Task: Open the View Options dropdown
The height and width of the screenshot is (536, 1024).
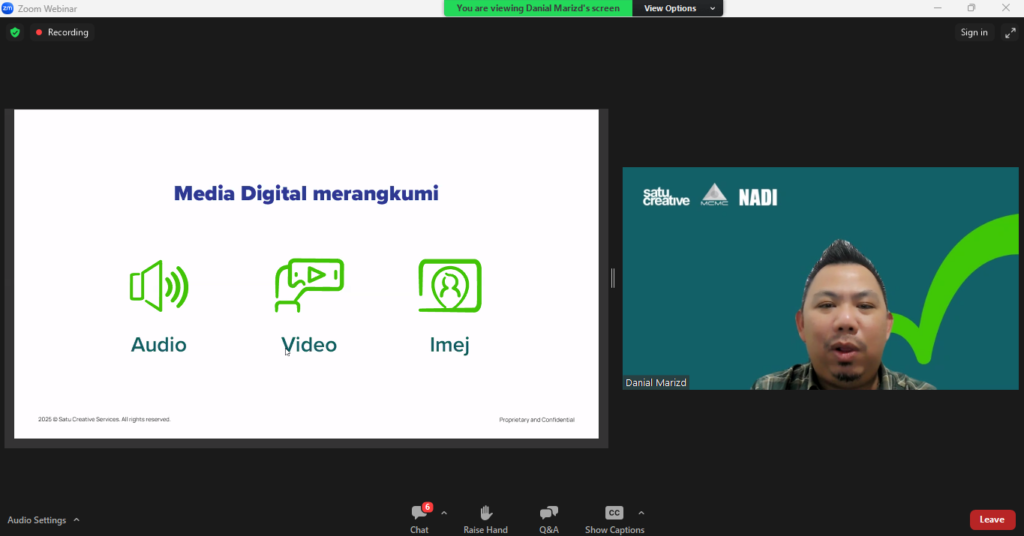Action: tap(677, 8)
